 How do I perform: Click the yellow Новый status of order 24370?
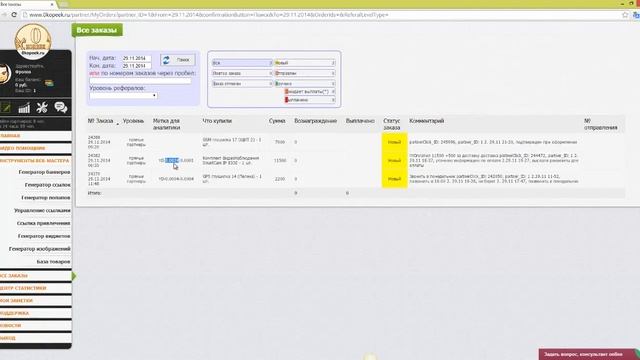click(394, 179)
